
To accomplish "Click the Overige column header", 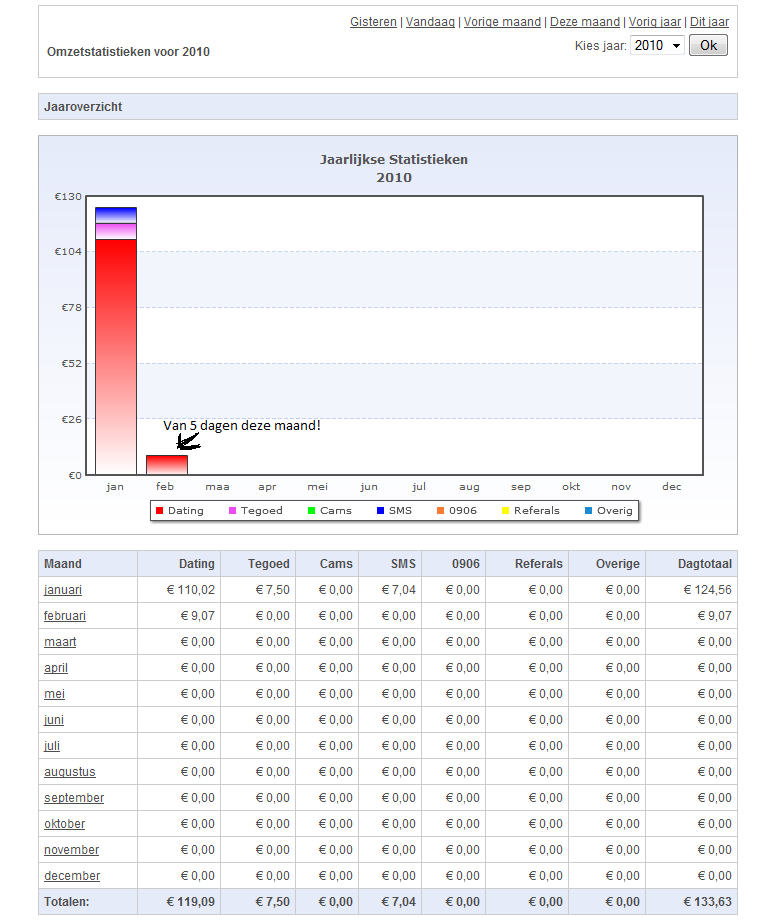I will [x=607, y=564].
